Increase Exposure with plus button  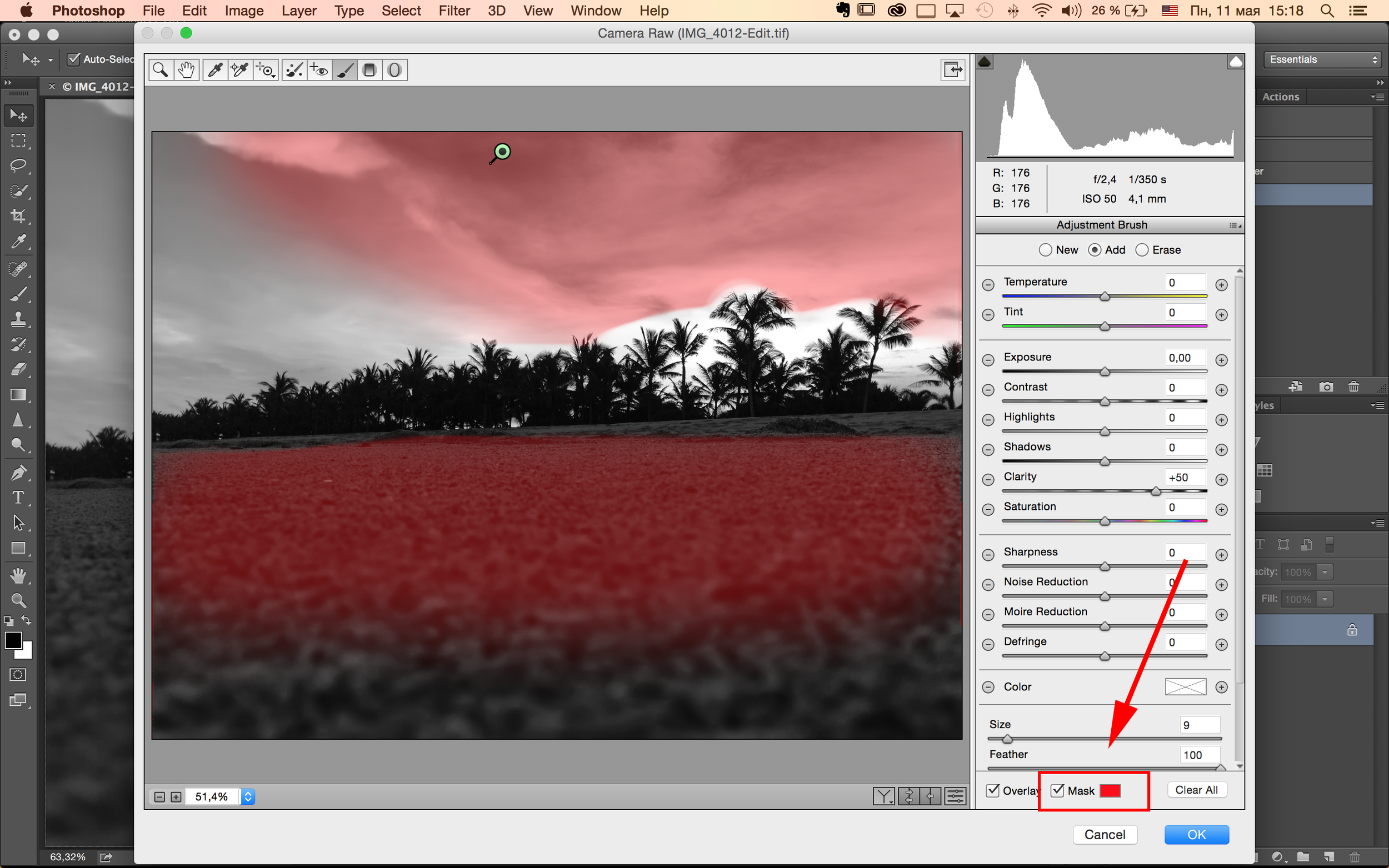tap(1221, 360)
